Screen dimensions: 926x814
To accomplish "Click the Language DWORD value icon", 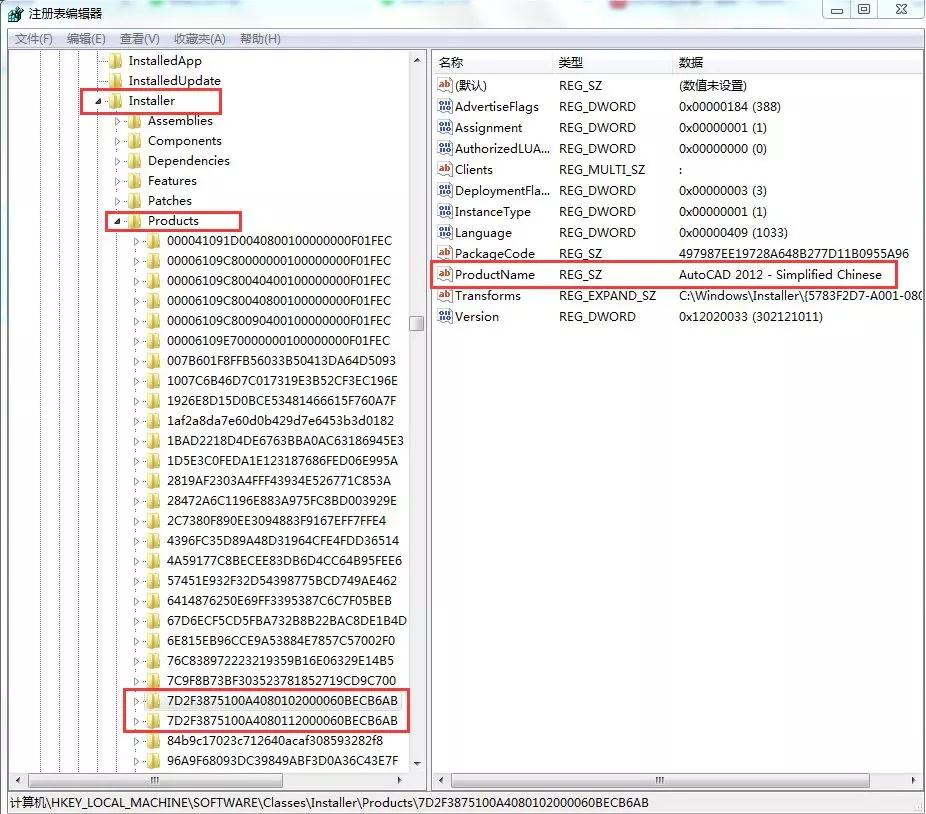I will coord(444,232).
